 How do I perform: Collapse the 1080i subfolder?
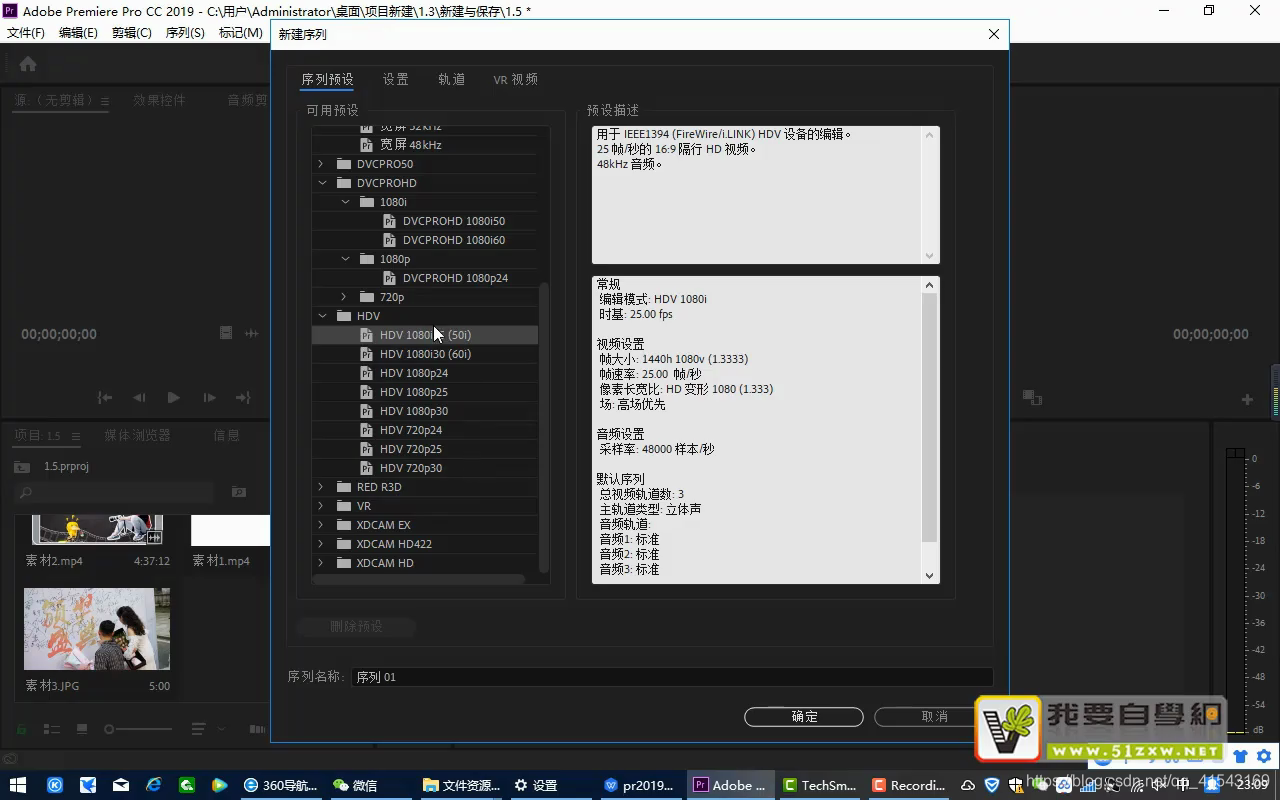coord(345,202)
